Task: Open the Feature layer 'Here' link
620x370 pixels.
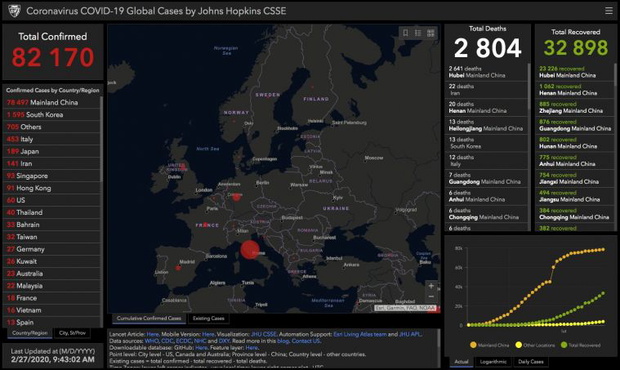Action: (x=251, y=348)
